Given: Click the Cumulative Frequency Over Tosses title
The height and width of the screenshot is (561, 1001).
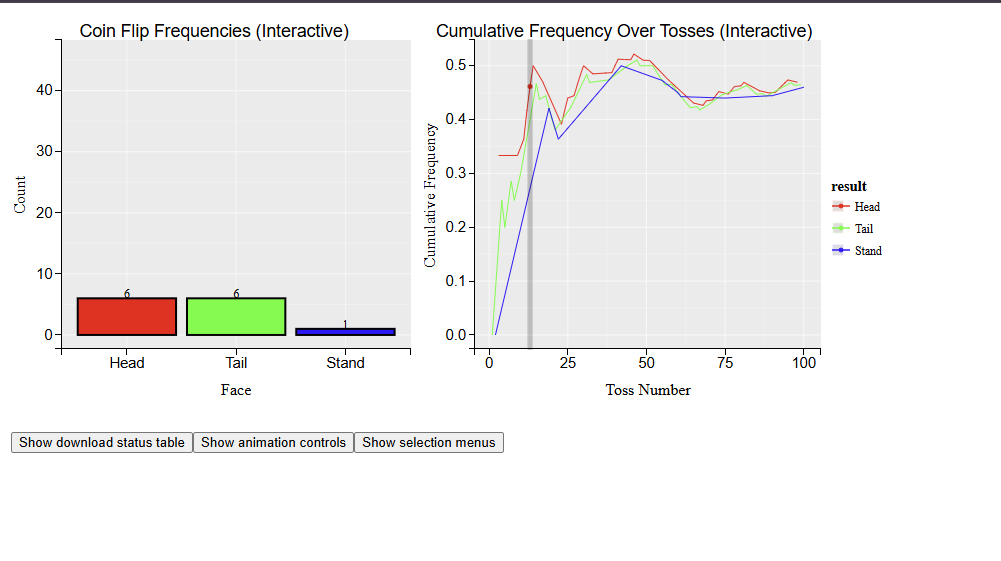Looking at the screenshot, I should pyautogui.click(x=624, y=32).
